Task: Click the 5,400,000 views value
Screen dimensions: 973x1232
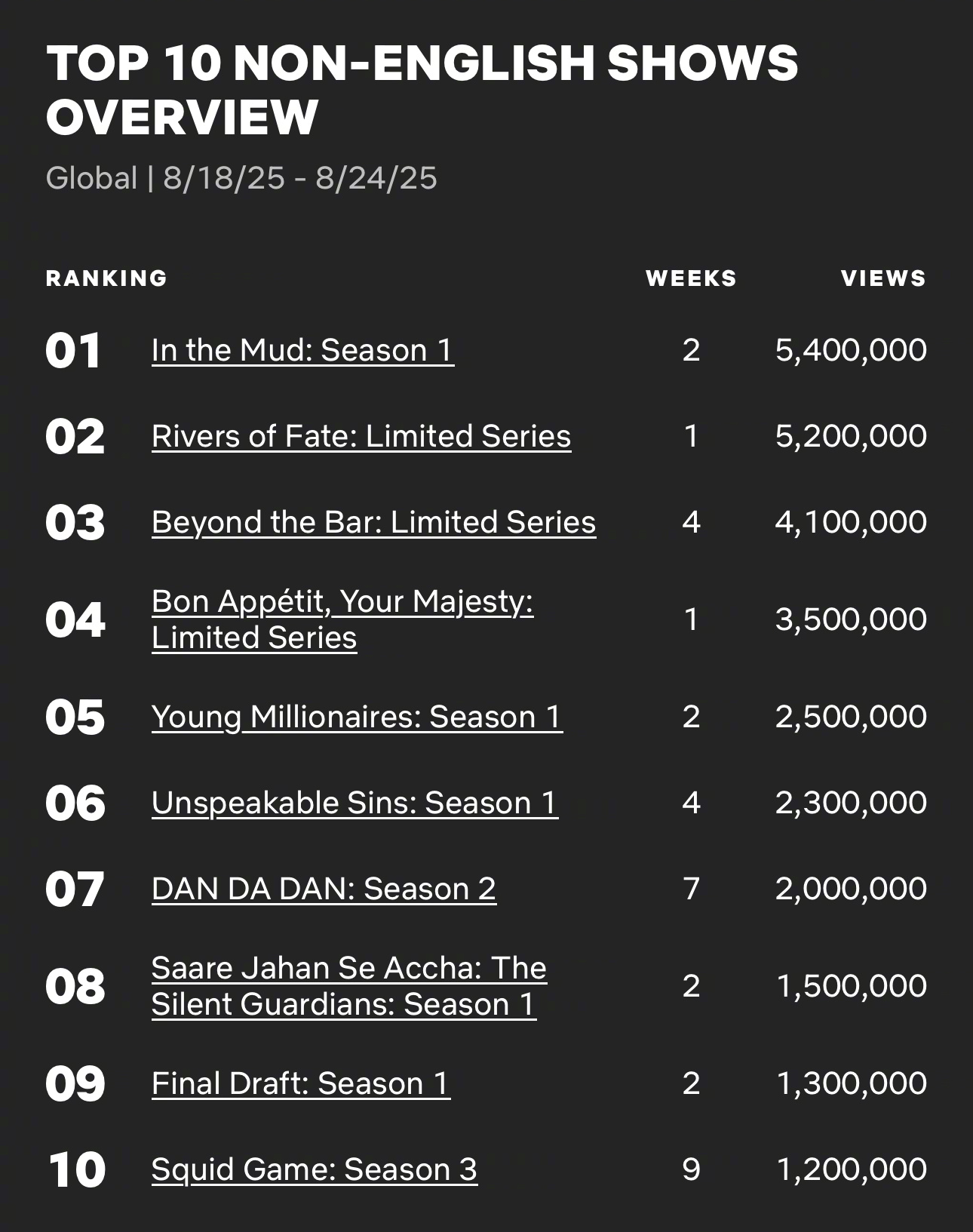Action: coord(851,350)
